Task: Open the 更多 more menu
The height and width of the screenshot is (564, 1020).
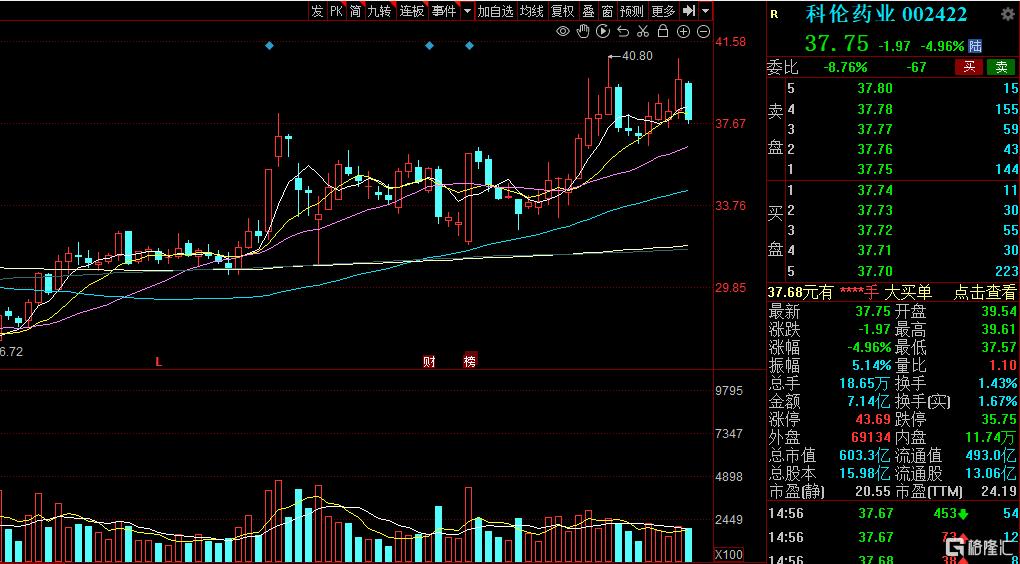Action: pos(663,11)
